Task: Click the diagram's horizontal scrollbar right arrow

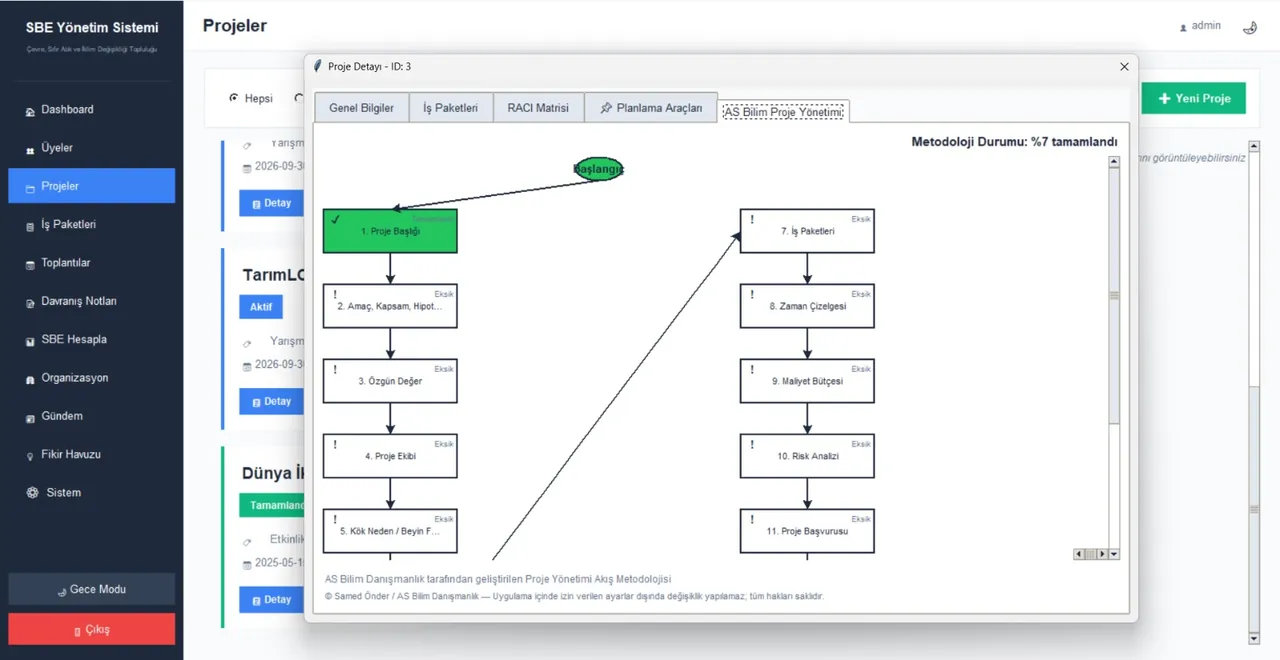Action: (1102, 554)
